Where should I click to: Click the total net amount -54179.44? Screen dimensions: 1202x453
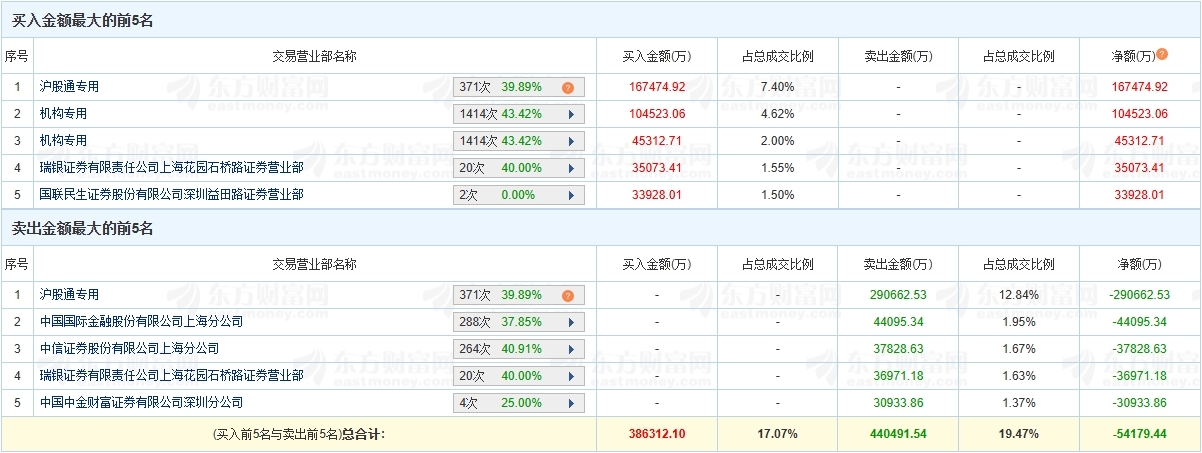1140,434
